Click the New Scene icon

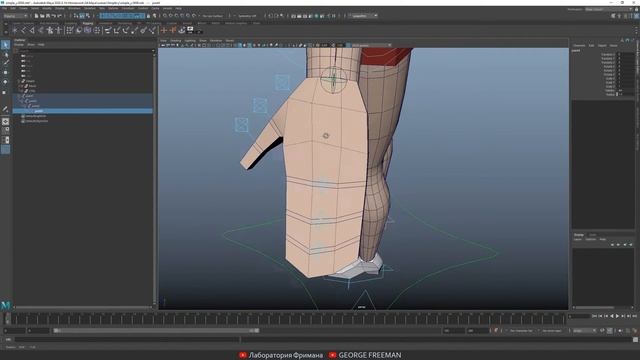point(36,16)
